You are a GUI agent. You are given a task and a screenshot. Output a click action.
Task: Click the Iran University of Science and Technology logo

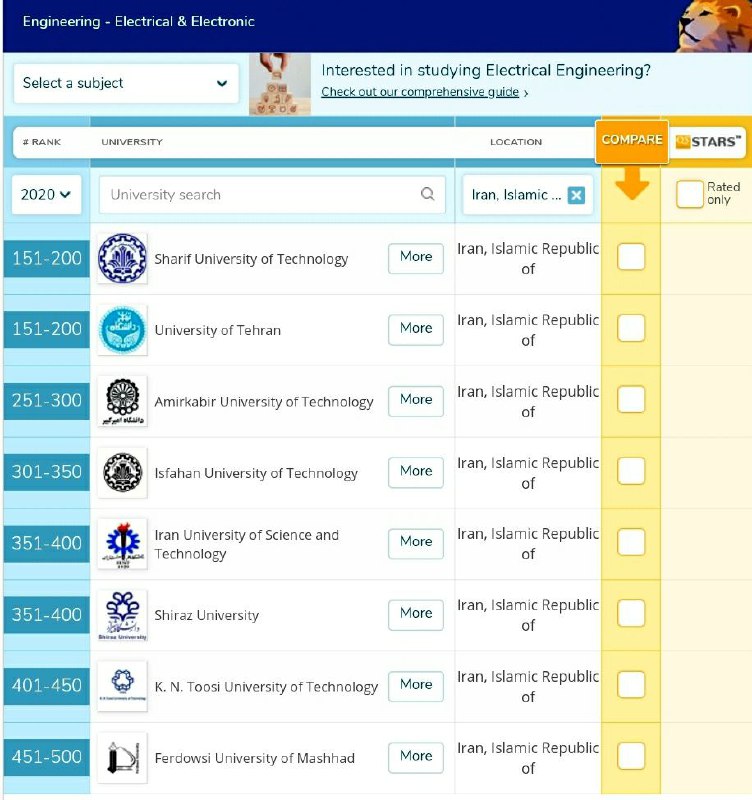click(122, 544)
